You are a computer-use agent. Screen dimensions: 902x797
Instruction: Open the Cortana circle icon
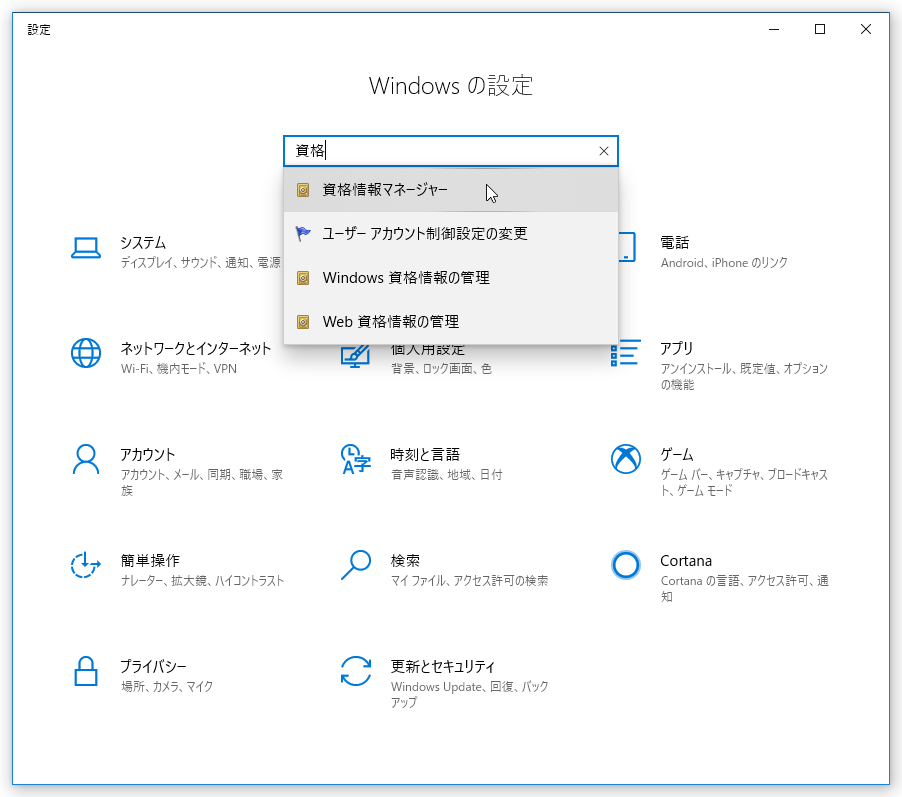625,565
